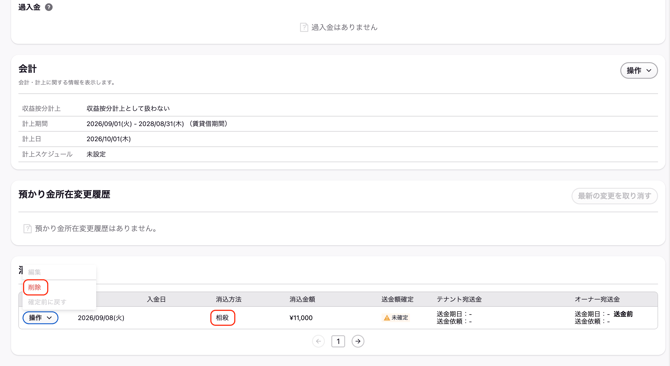Screen dimensions: 670x366
Task: Go to the previous page arrow
Action: [x=318, y=341]
